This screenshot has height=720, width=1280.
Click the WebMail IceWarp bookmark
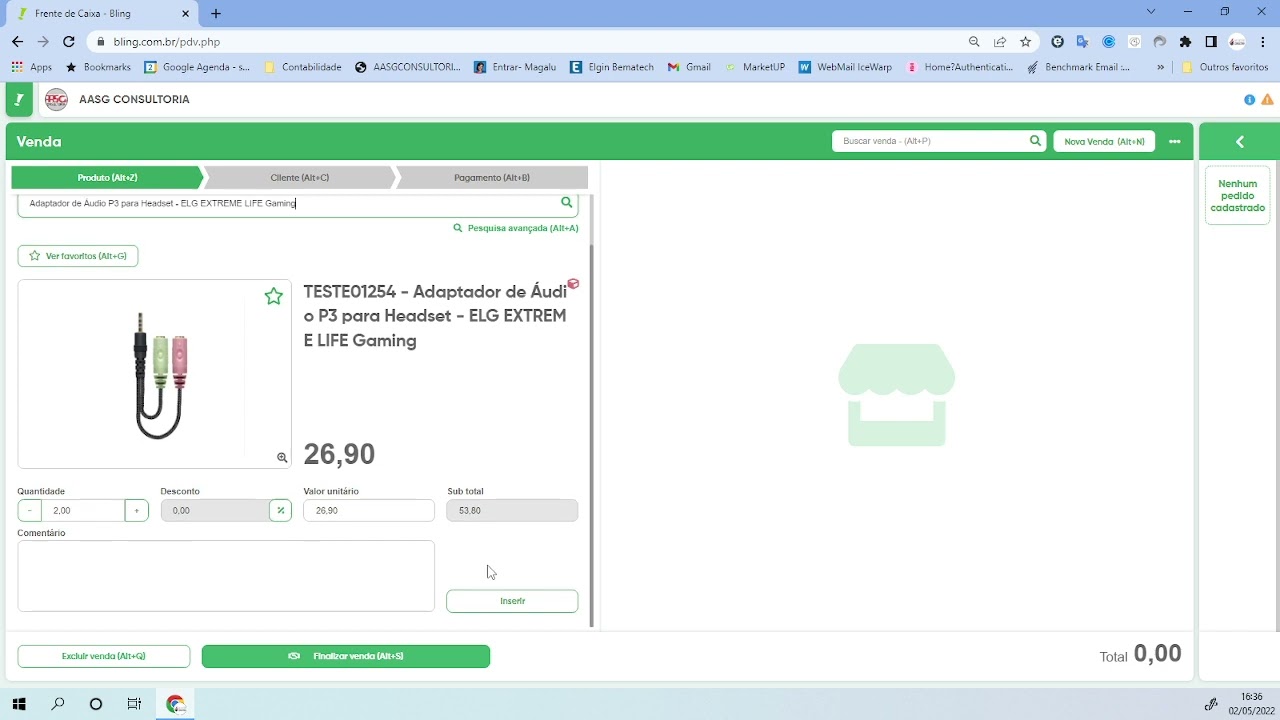click(x=845, y=67)
